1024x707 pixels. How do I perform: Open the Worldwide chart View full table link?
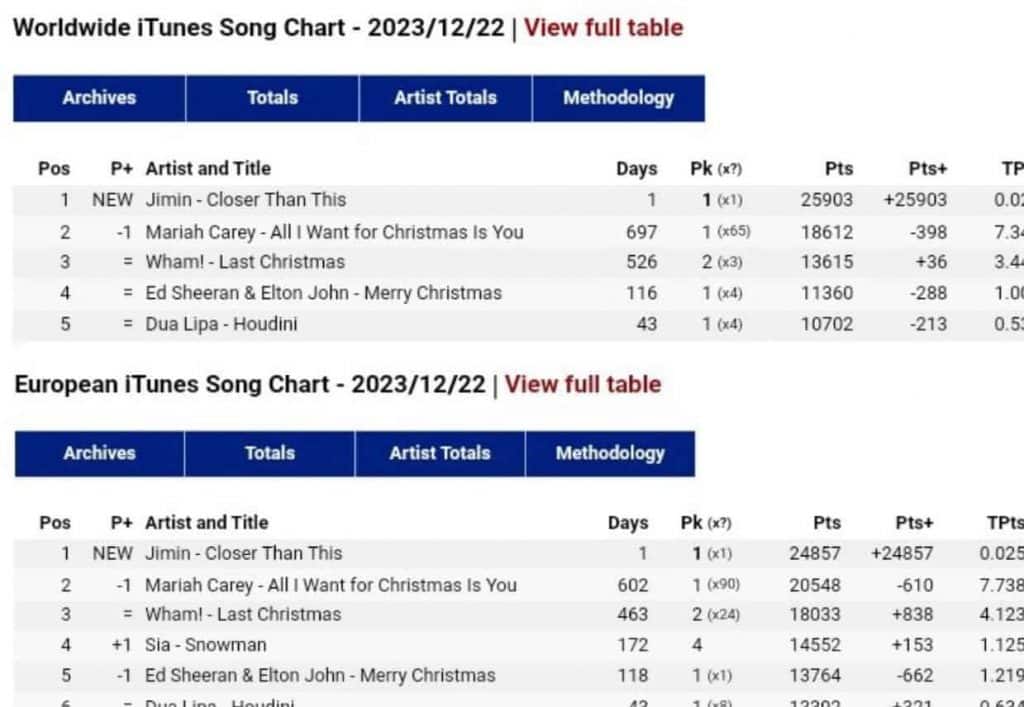pos(603,27)
